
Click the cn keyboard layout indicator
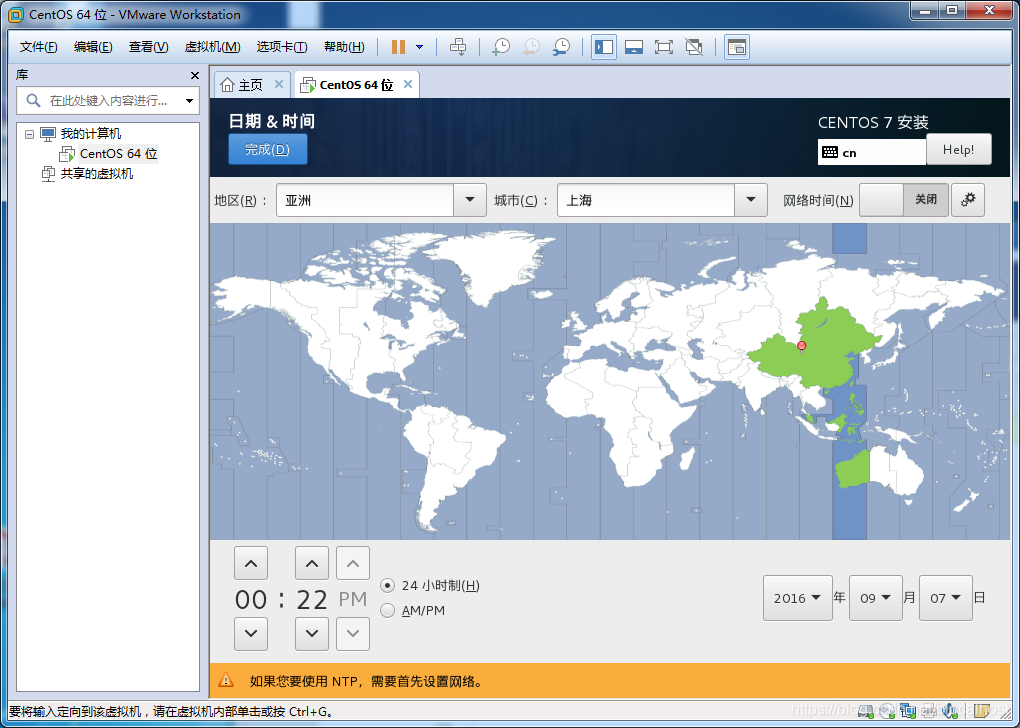pos(872,152)
